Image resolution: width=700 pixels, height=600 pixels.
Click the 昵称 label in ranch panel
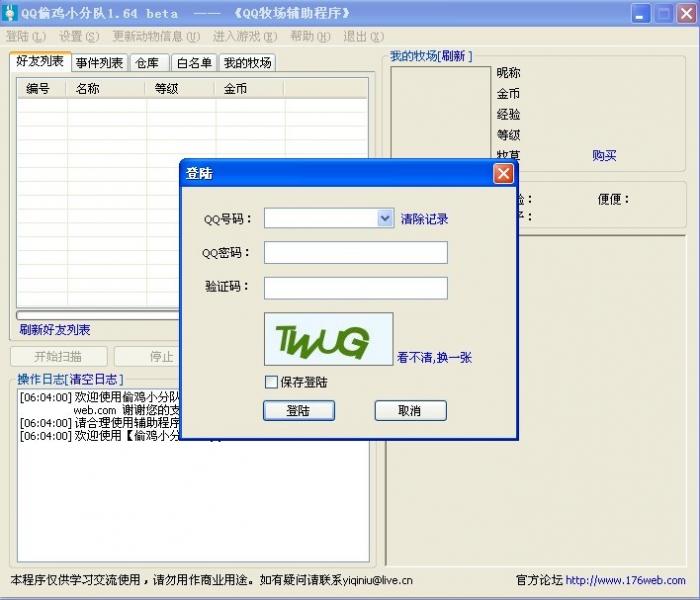click(508, 73)
